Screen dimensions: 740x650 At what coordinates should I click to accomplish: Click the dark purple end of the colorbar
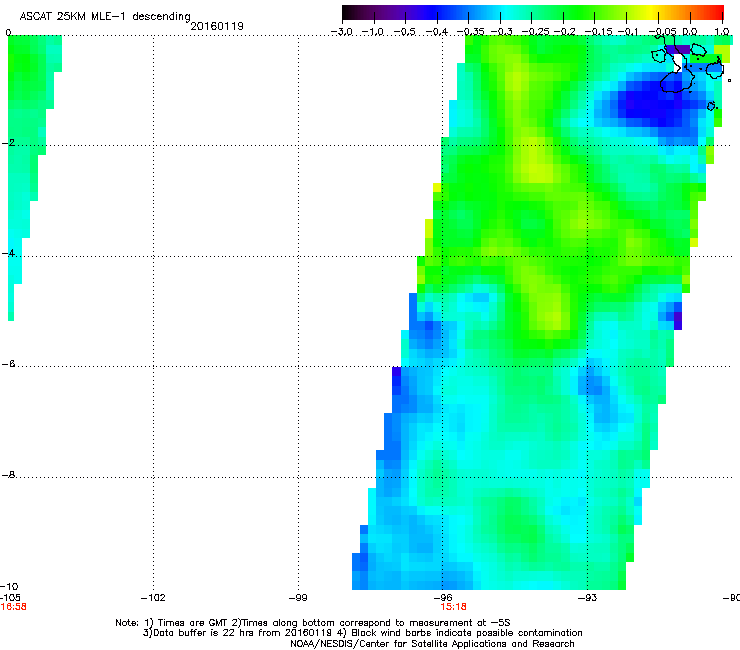point(350,13)
